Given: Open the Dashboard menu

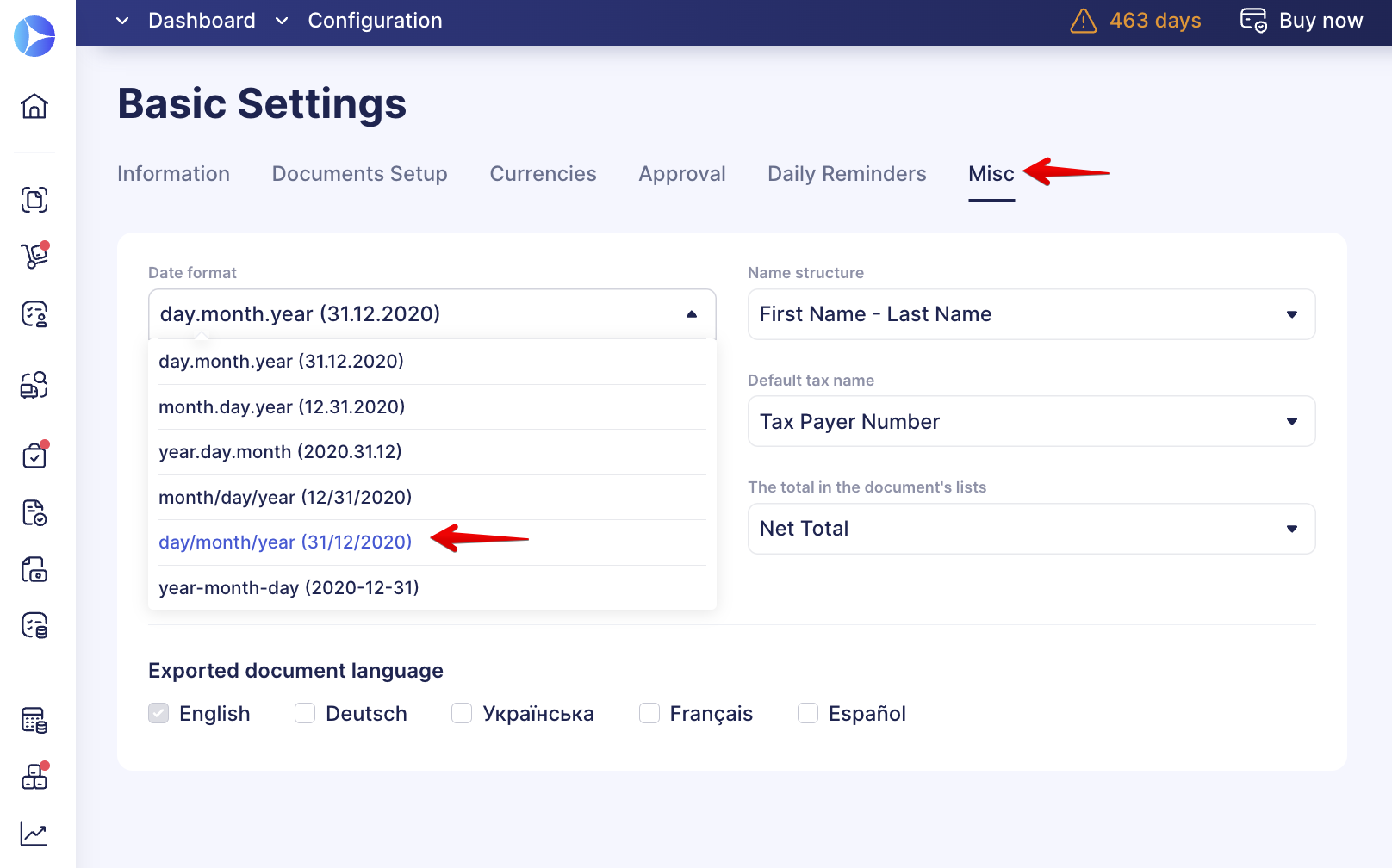Looking at the screenshot, I should [x=202, y=21].
